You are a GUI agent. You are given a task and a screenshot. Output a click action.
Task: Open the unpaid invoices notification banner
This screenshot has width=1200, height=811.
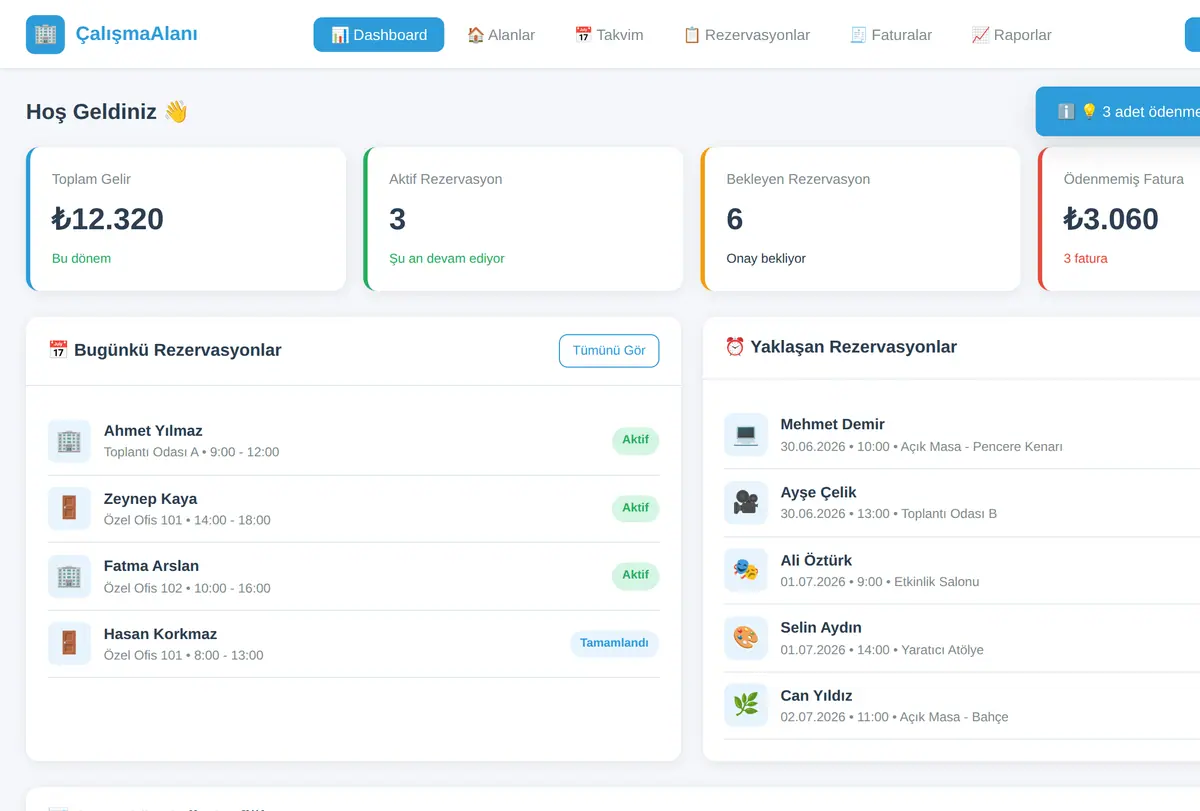pyautogui.click(x=1118, y=111)
